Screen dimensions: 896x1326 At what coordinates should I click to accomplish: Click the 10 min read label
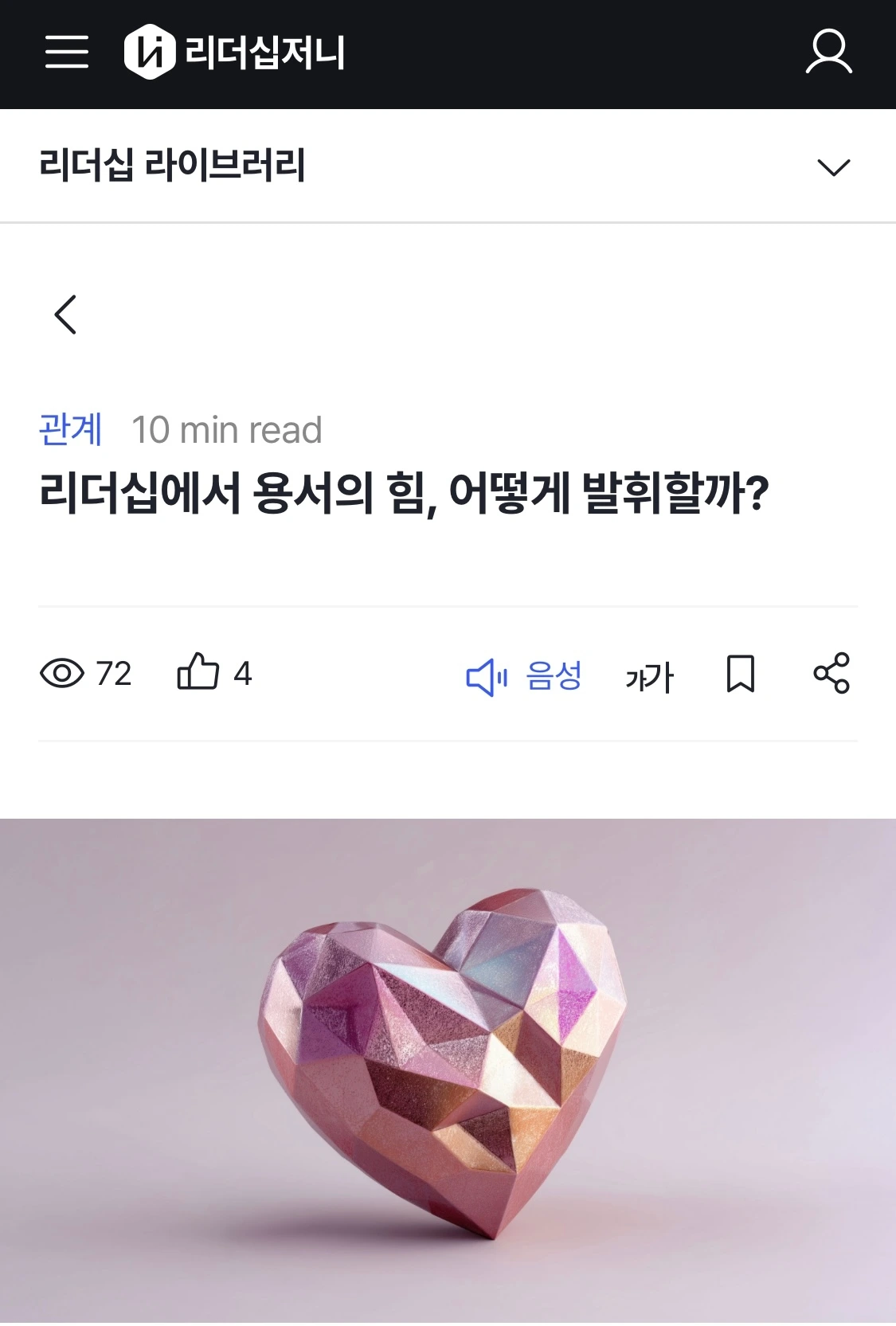[227, 430]
